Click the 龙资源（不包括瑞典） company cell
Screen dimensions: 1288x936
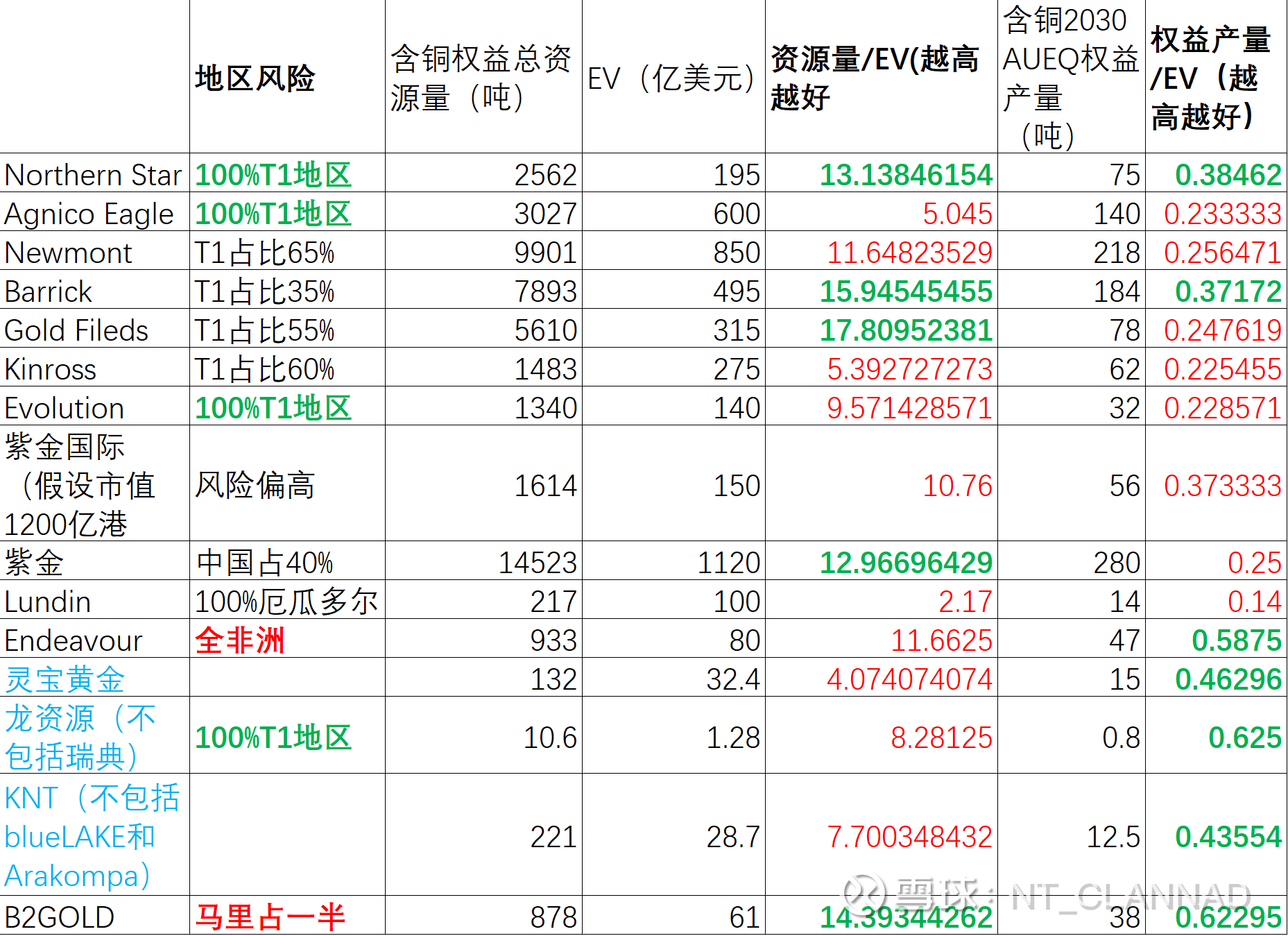(94, 735)
